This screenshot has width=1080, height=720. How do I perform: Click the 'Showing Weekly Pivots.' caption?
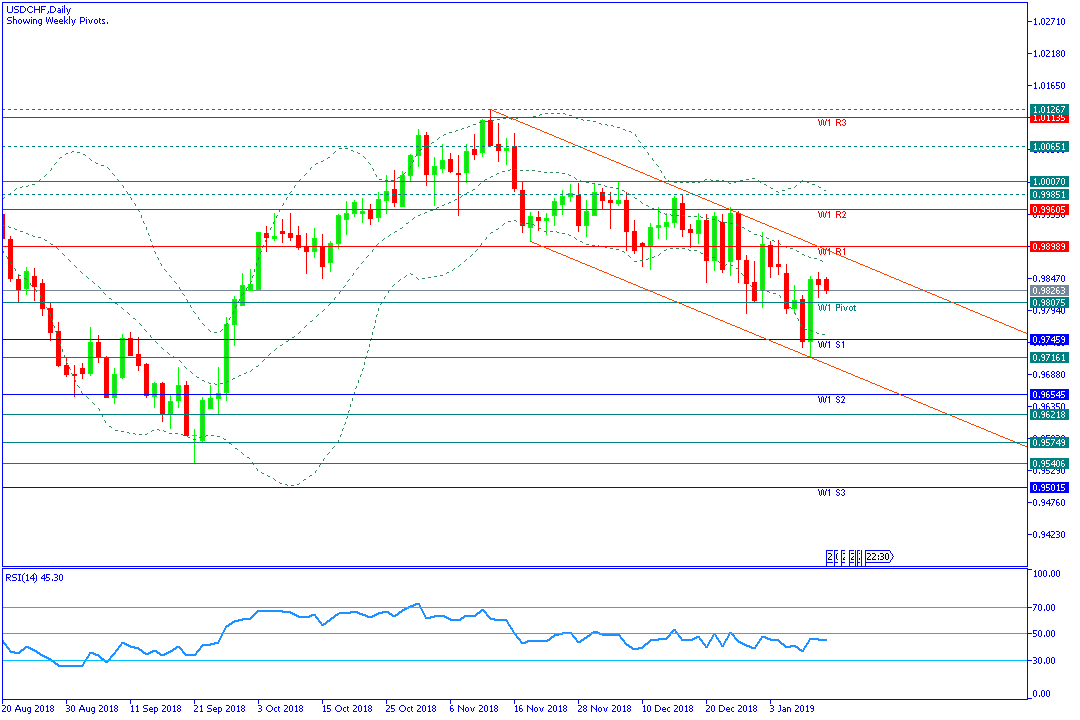click(57, 21)
